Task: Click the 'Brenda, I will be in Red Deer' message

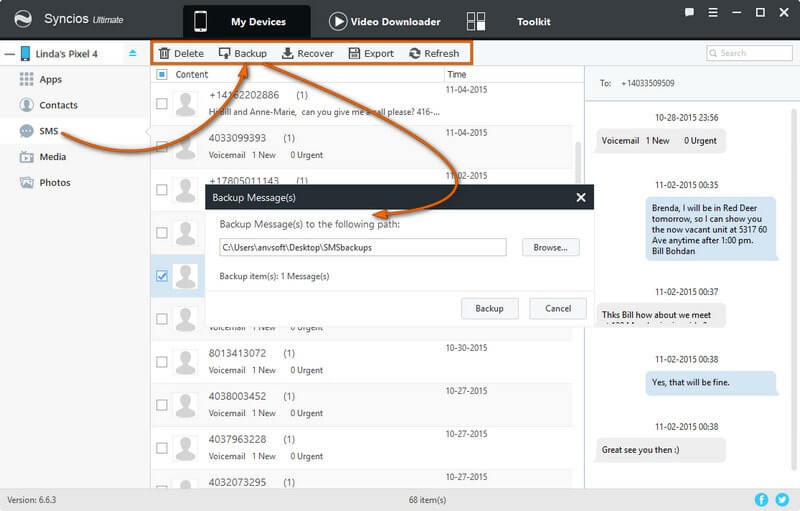Action: click(710, 229)
